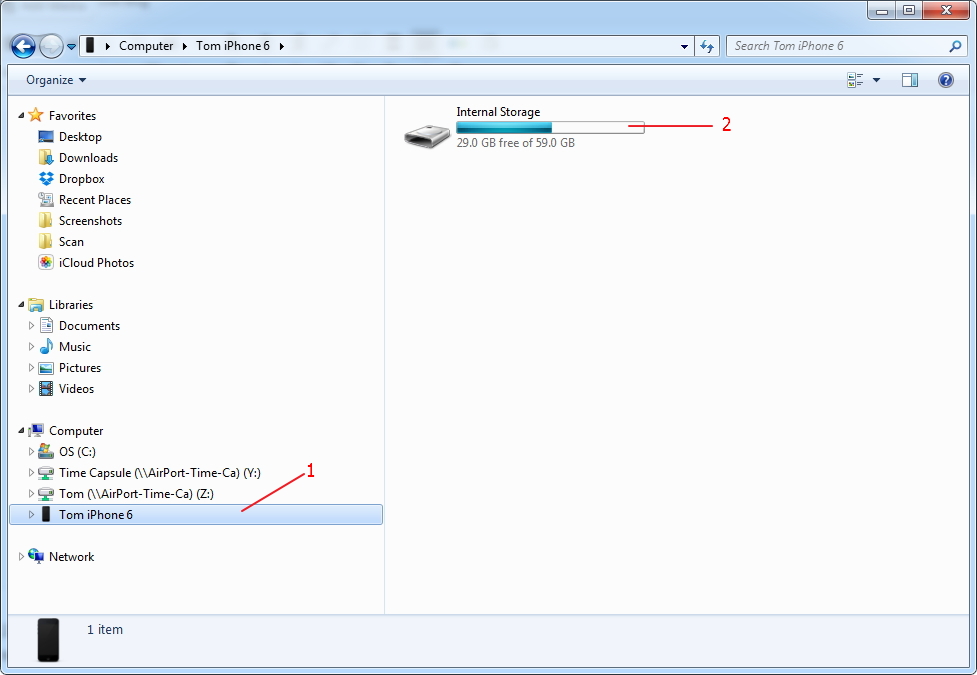The height and width of the screenshot is (675, 977).
Task: Click the Music library label
Action: (x=75, y=347)
